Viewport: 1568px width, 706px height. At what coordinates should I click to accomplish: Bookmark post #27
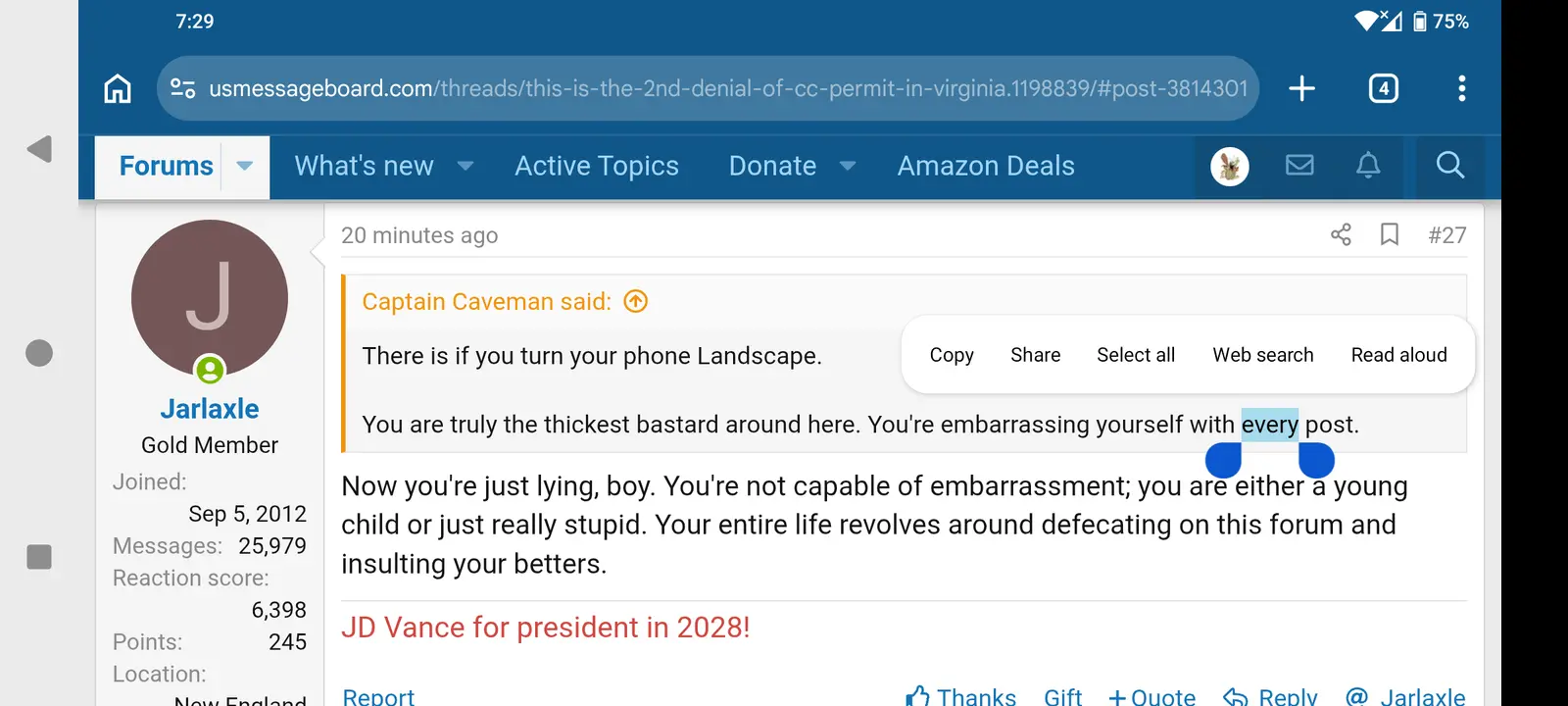click(x=1389, y=234)
